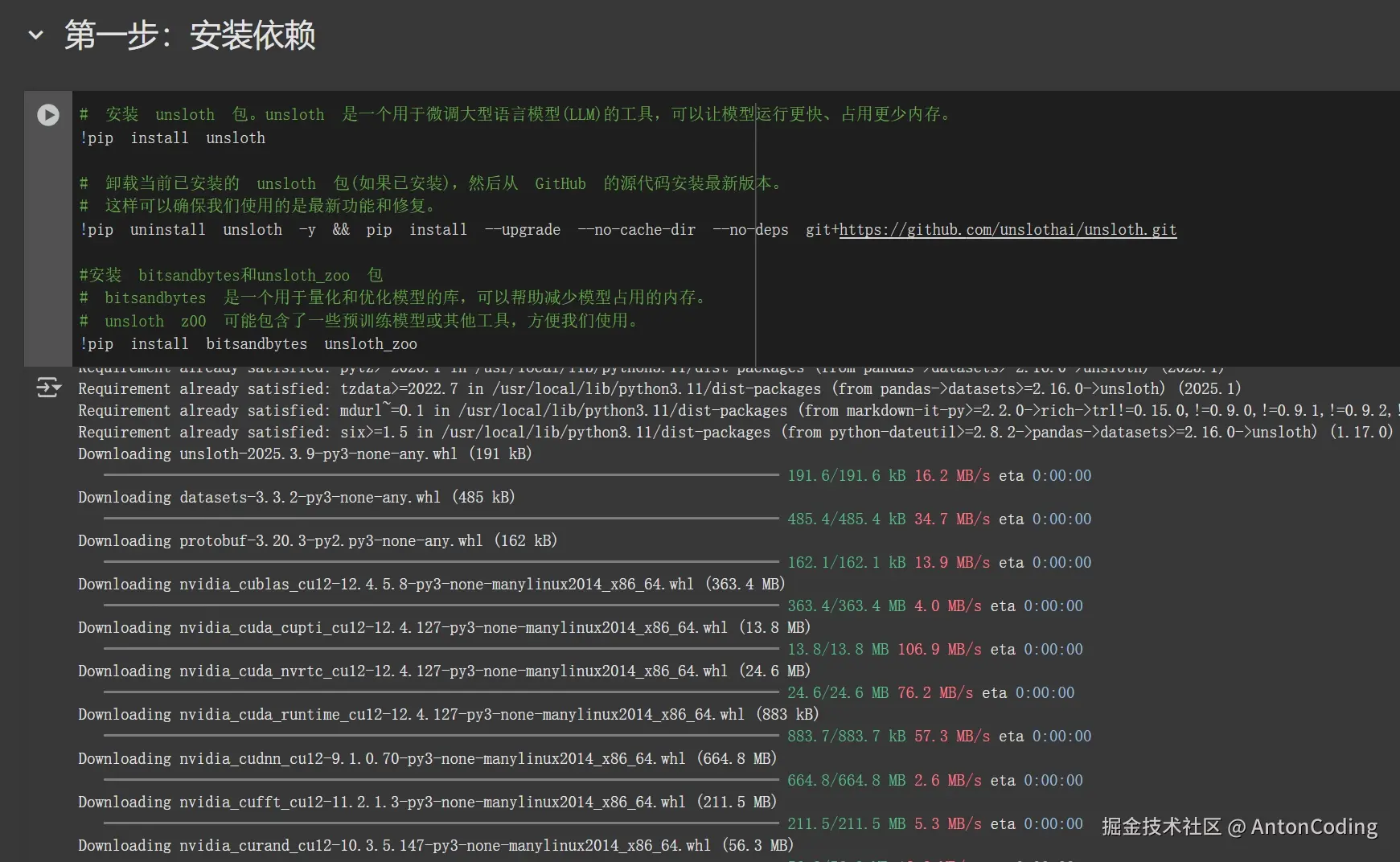Screen dimensions: 1400x862
Task: Click the "!pip uninstall unsloth -y" command
Action: [197, 230]
